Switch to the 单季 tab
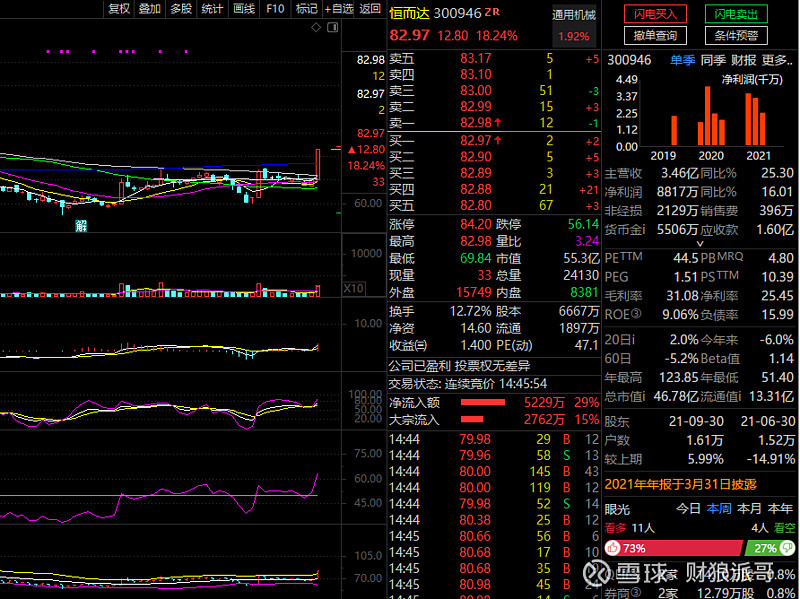The width and height of the screenshot is (800, 599). click(682, 60)
